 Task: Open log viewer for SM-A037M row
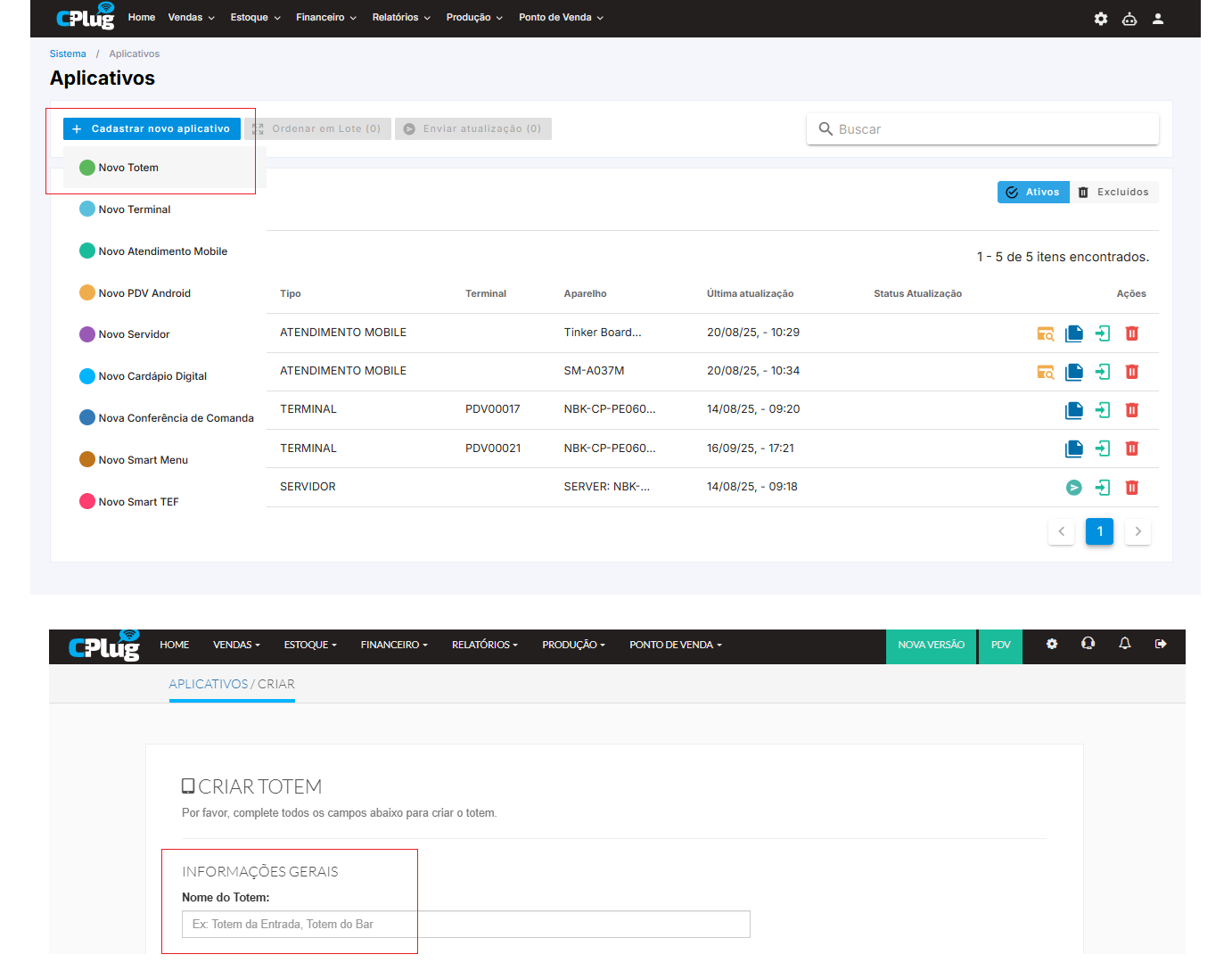pos(1046,372)
